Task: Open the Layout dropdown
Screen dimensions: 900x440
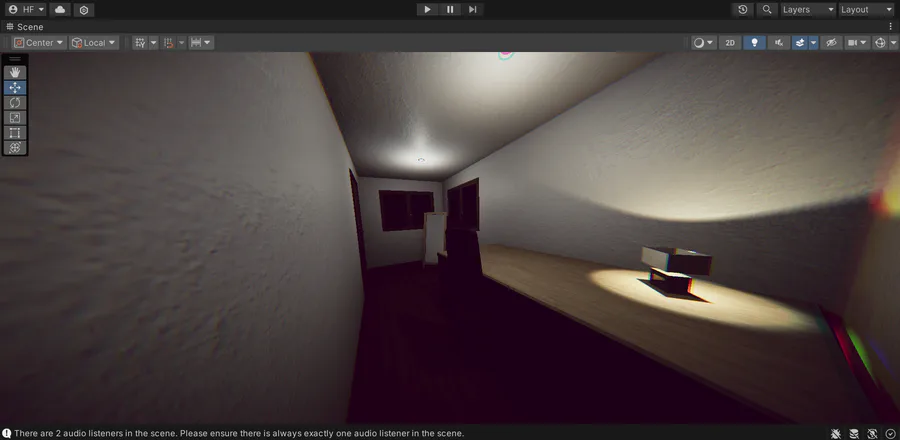Action: click(866, 10)
